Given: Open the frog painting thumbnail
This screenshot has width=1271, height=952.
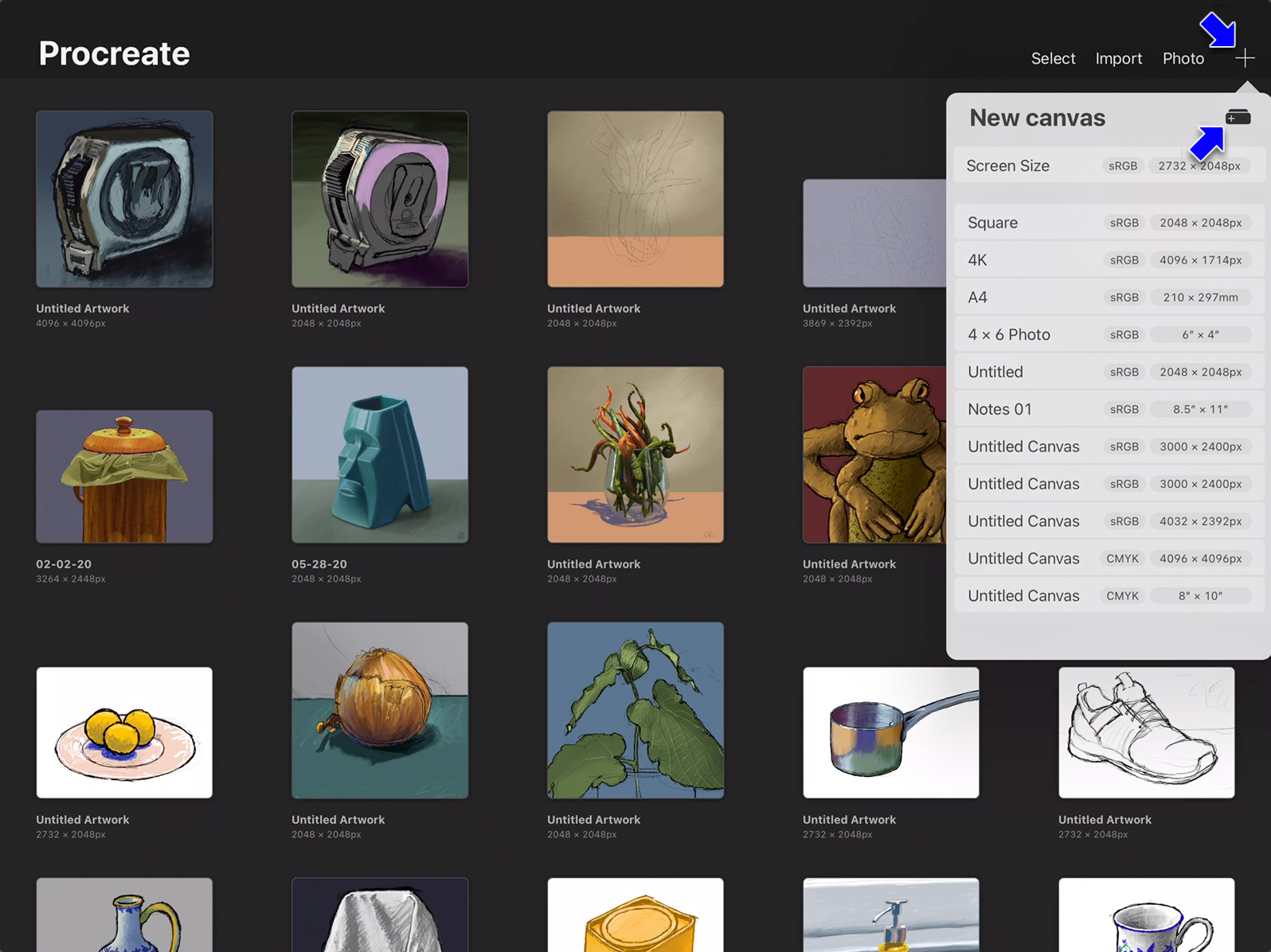Looking at the screenshot, I should point(874,455).
